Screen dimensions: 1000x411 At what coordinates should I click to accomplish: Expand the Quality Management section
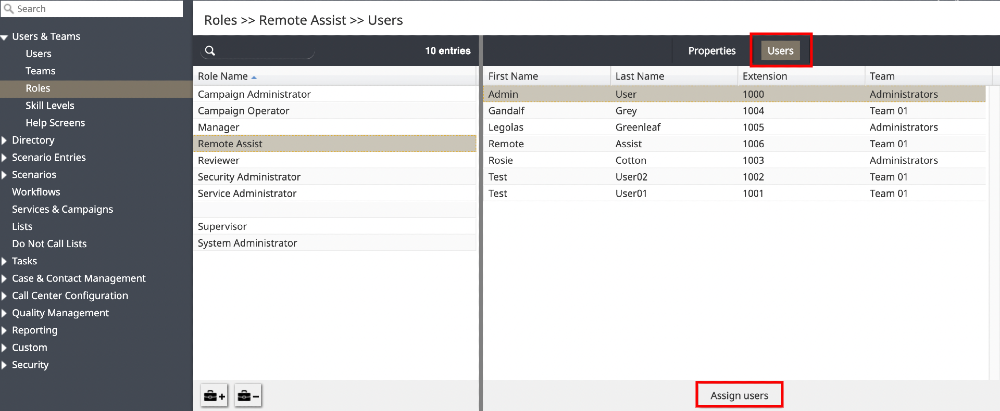click(x=5, y=313)
